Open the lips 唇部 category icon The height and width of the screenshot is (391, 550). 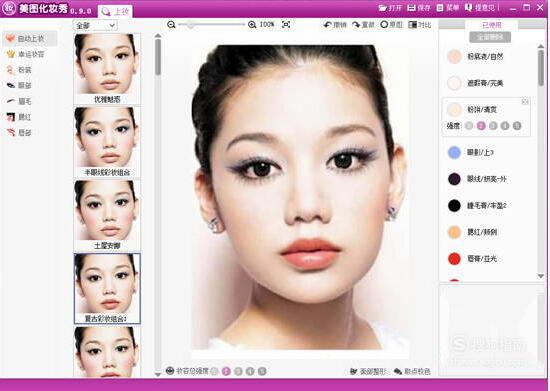pos(11,132)
